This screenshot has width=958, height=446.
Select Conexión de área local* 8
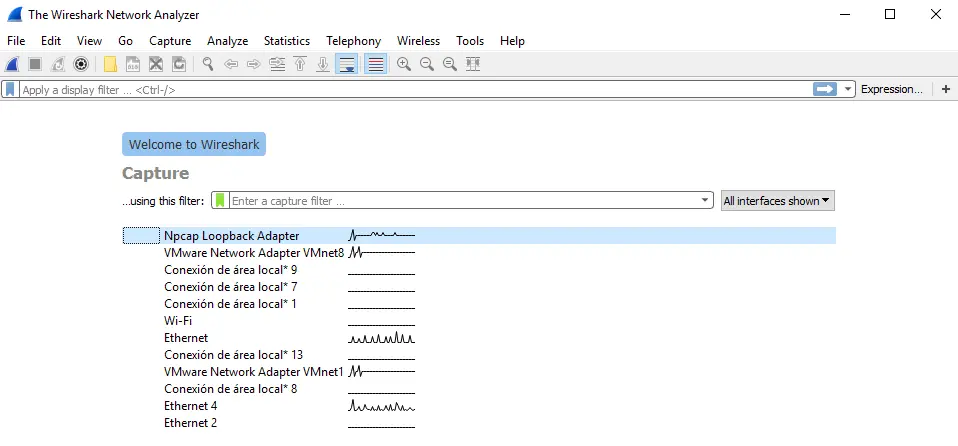click(479, 389)
